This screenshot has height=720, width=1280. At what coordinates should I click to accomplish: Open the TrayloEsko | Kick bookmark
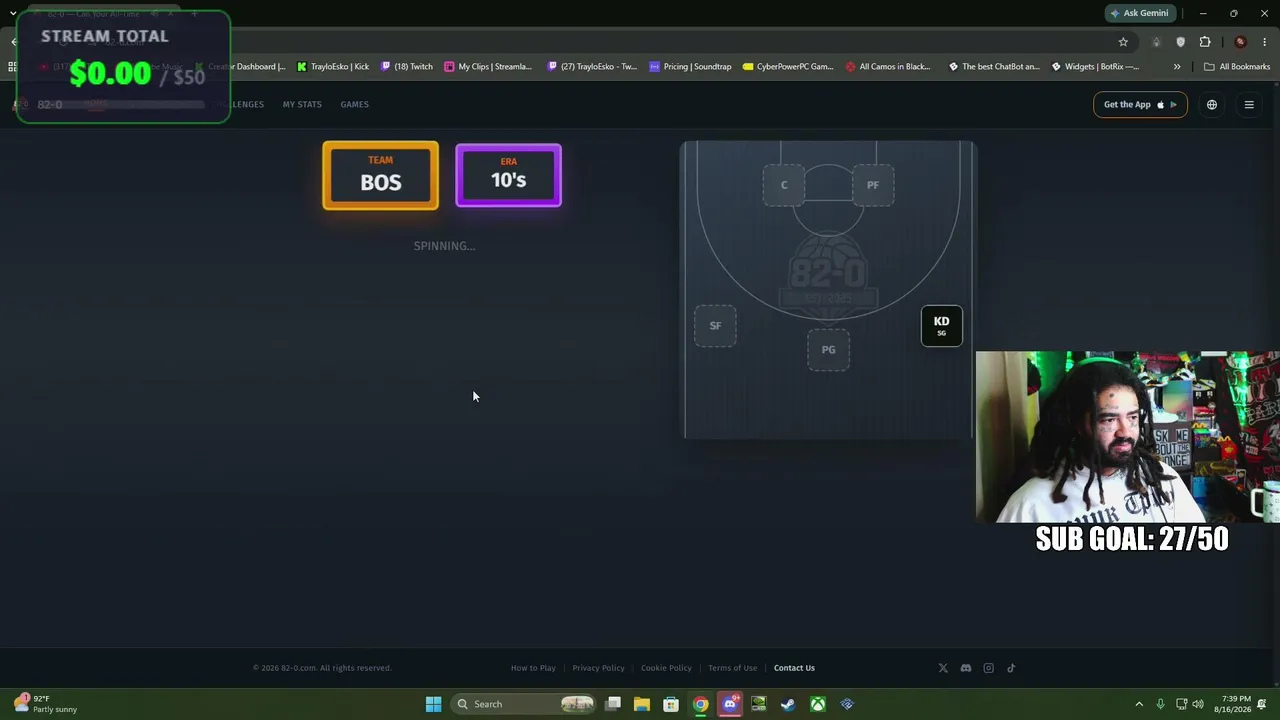coord(333,67)
